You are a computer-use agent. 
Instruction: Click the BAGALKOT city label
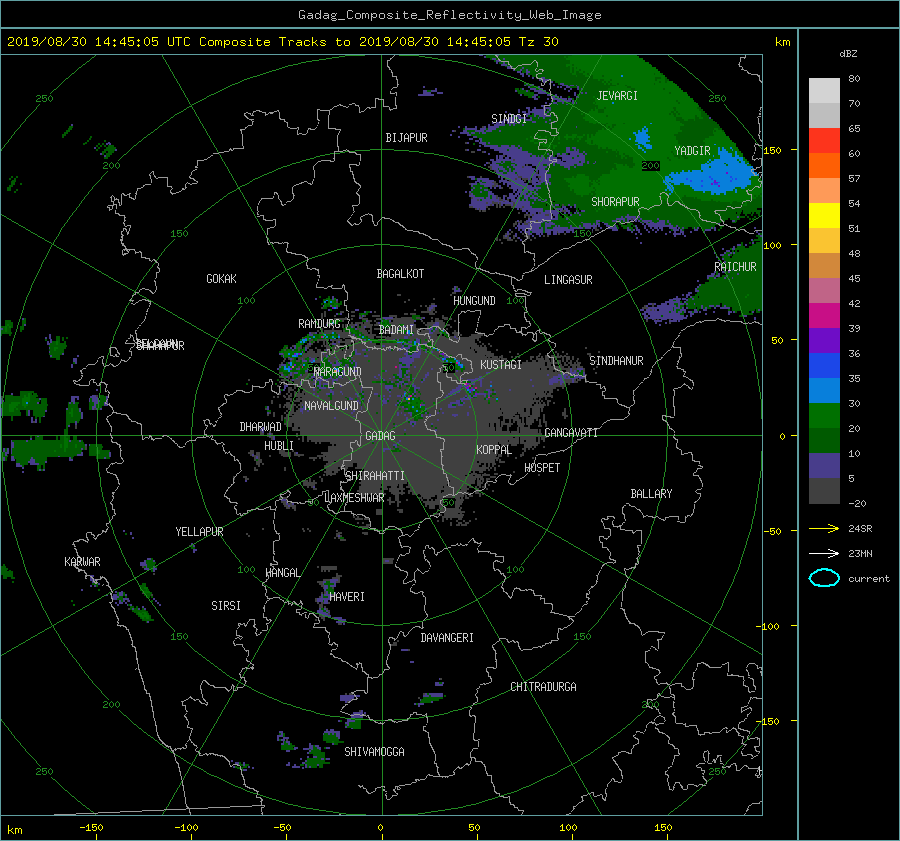[400, 274]
